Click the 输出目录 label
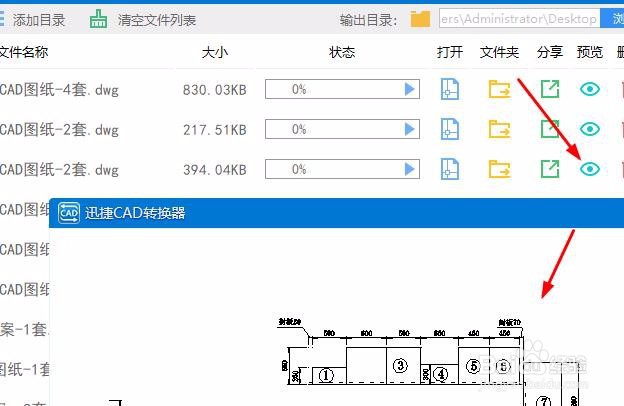624x406 pixels. pos(369,20)
